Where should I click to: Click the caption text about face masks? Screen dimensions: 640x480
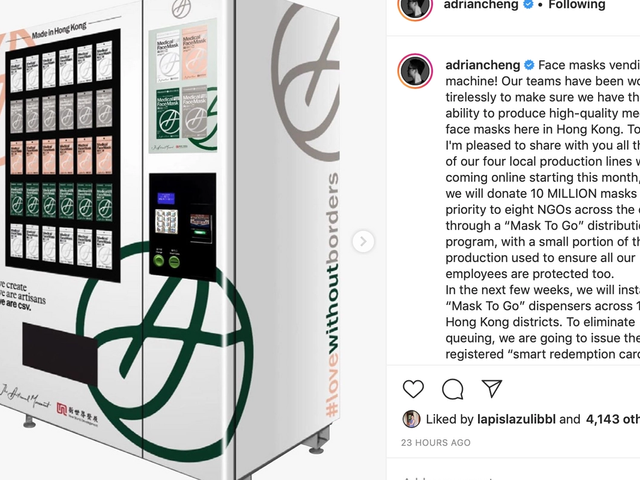tap(543, 209)
